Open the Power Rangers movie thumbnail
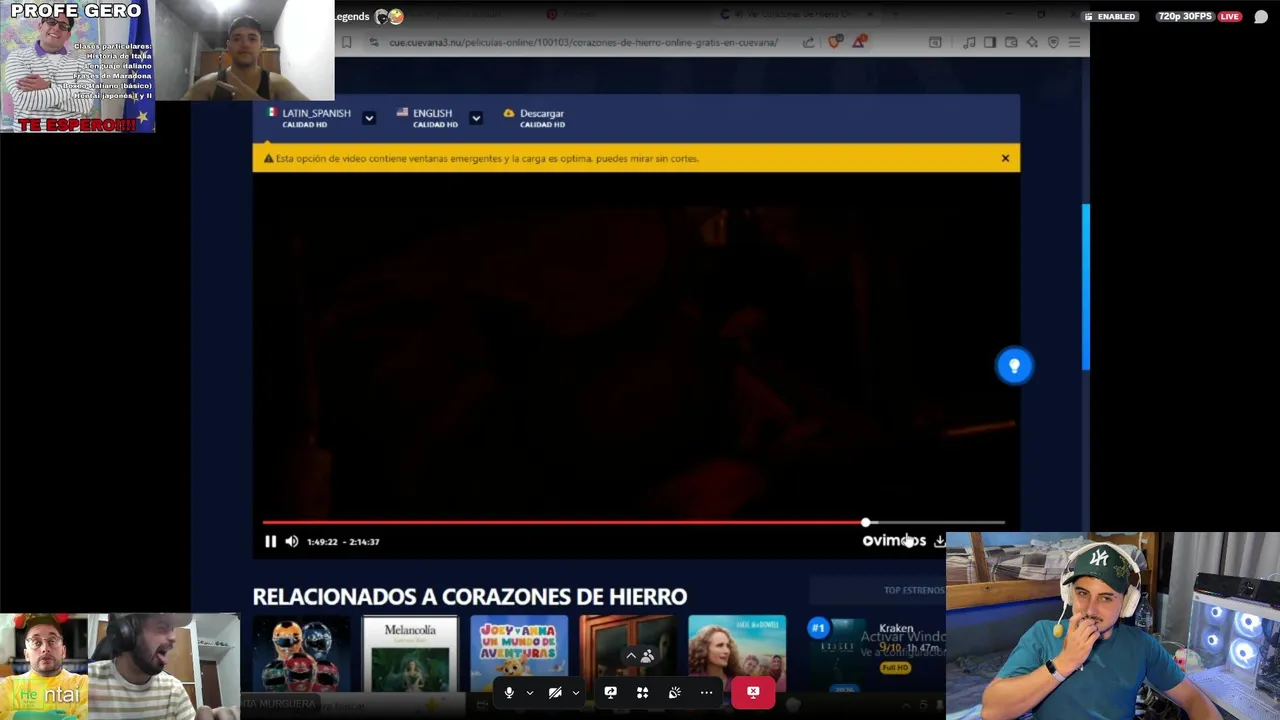Image resolution: width=1280 pixels, height=720 pixels. 301,654
